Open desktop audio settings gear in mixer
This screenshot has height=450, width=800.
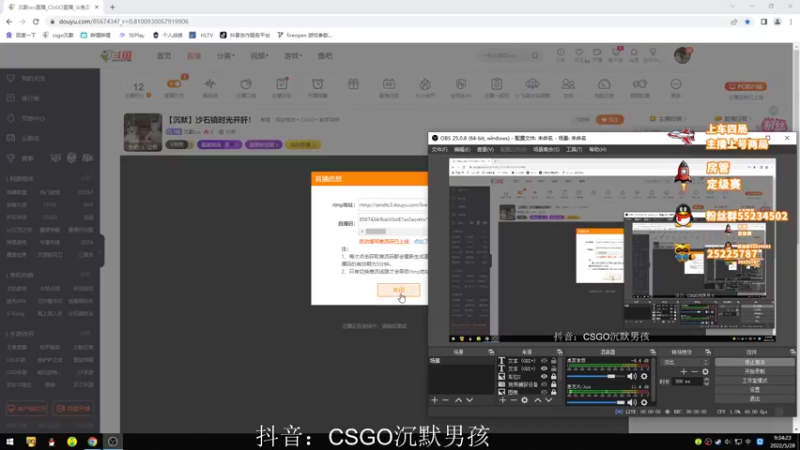[644, 376]
